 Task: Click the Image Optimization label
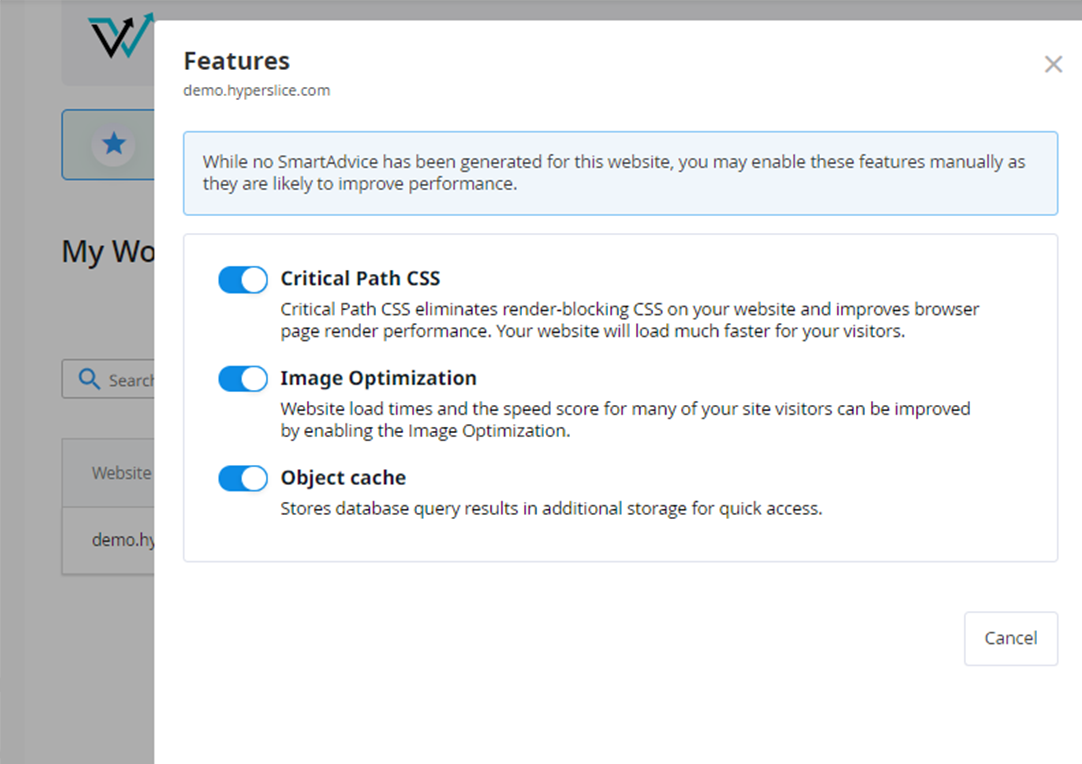pyautogui.click(x=378, y=378)
